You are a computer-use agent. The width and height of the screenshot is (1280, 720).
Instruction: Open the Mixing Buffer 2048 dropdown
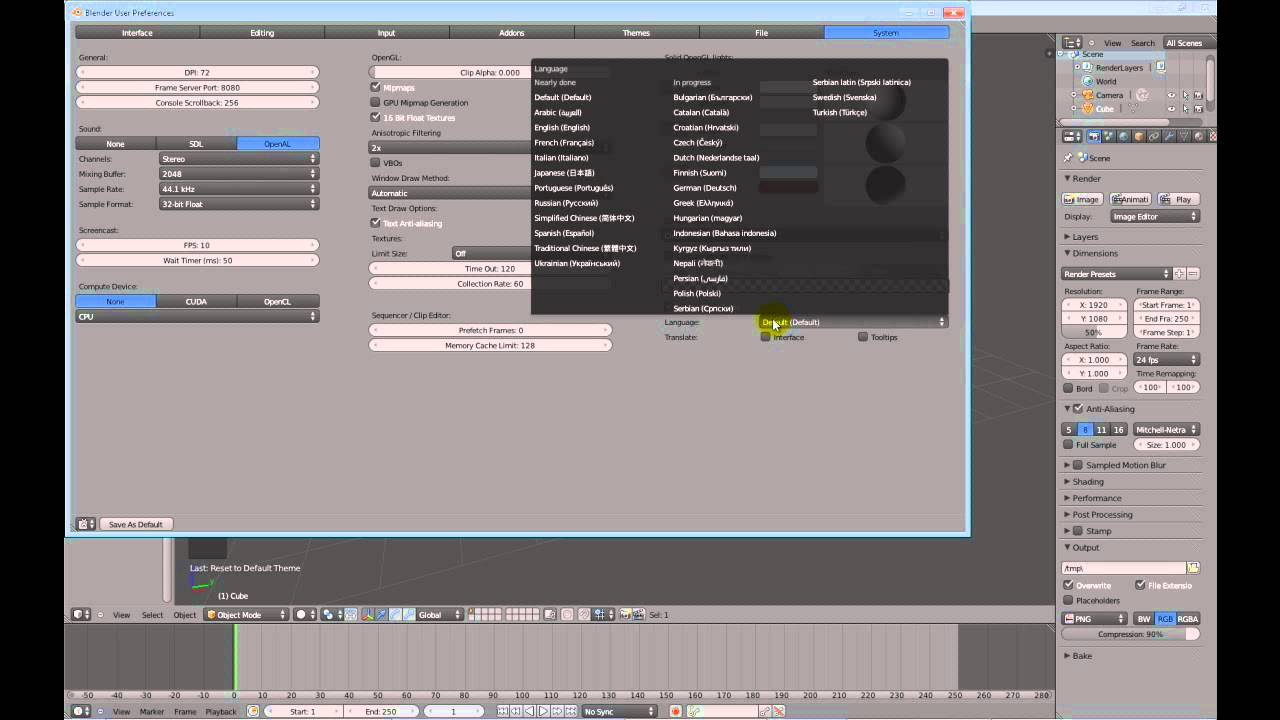[239, 173]
